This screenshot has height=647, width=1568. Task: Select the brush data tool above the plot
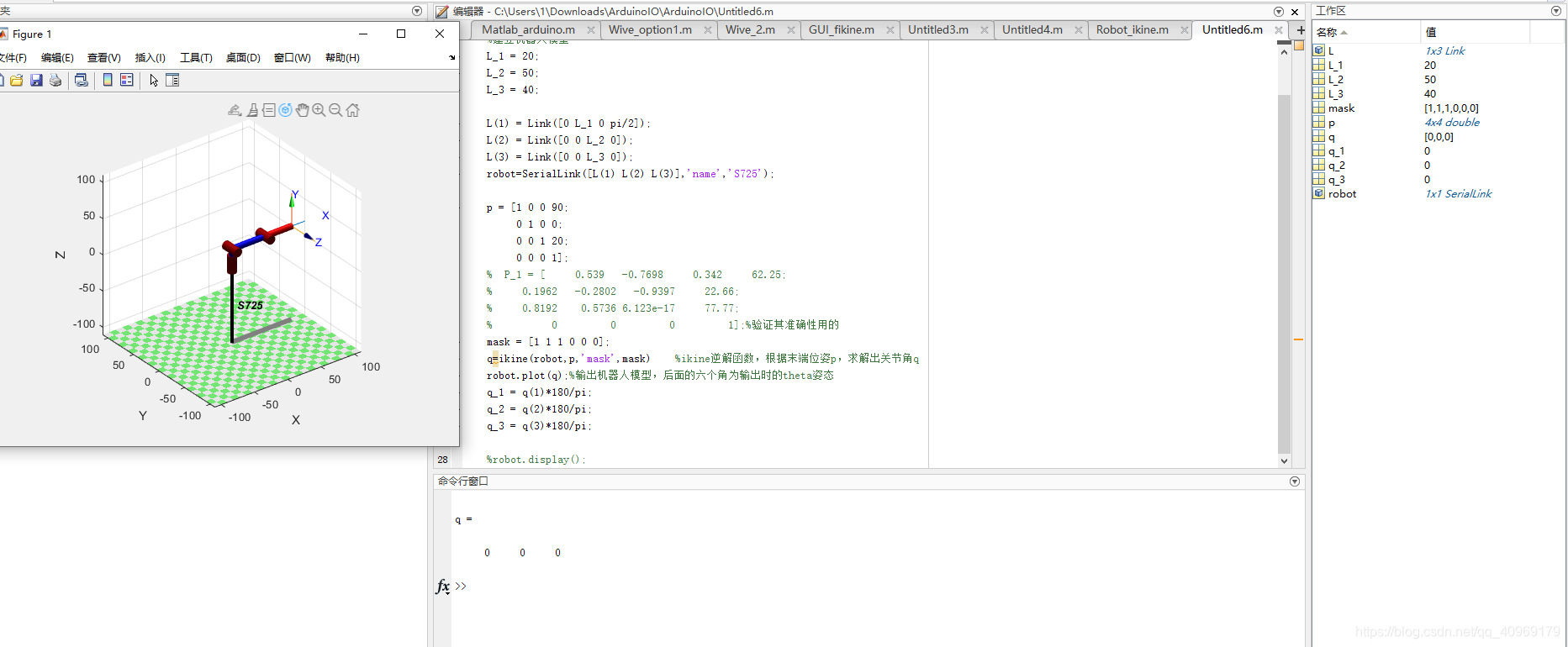[252, 110]
